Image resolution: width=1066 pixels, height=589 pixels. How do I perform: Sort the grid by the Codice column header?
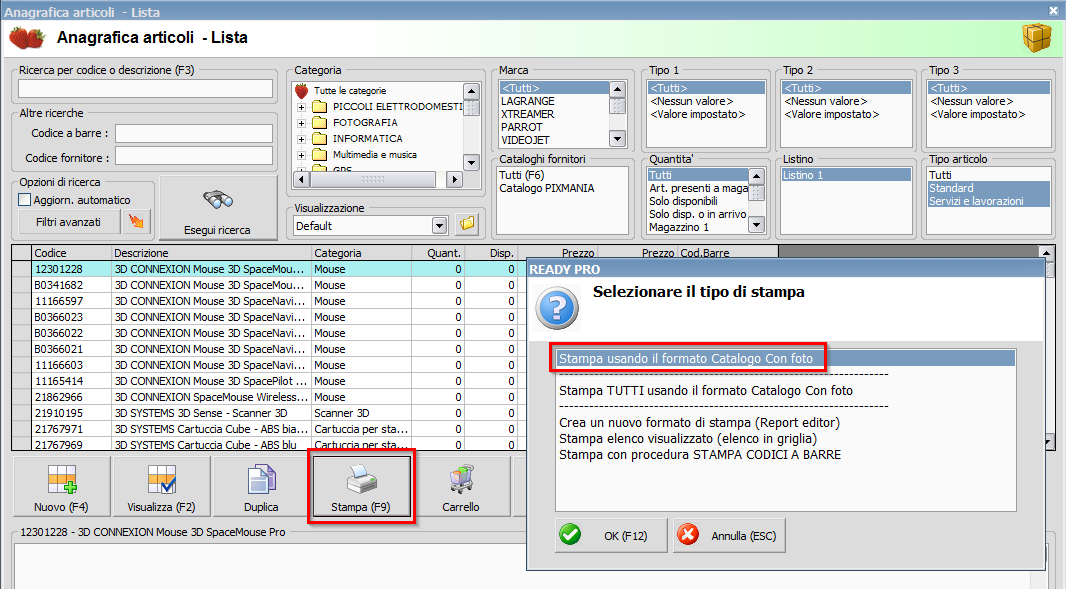point(72,253)
